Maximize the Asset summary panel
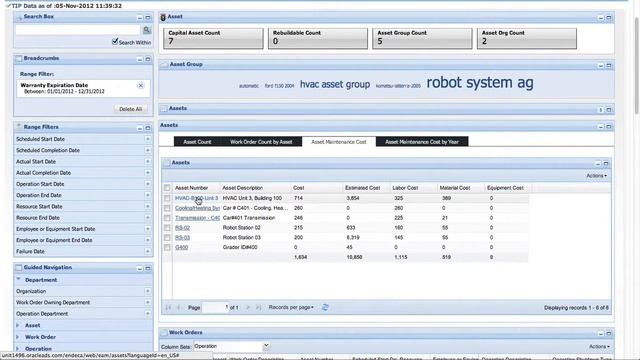The width and height of the screenshot is (640, 360). (609, 18)
